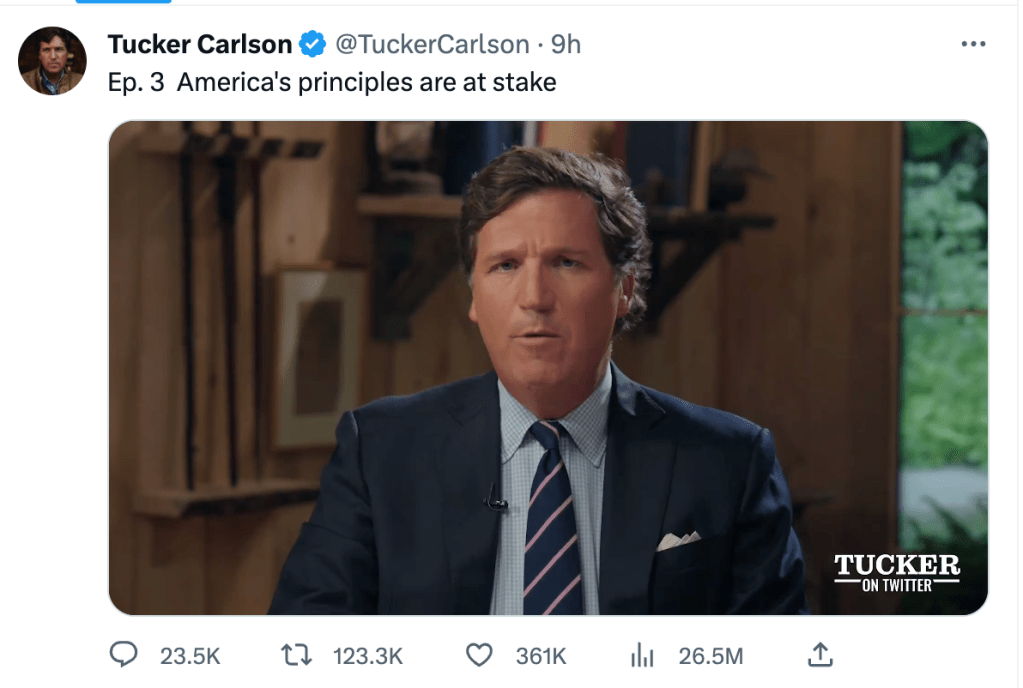Open the three-dot more options menu
Viewport: 1023px width, 688px height.
click(x=972, y=44)
